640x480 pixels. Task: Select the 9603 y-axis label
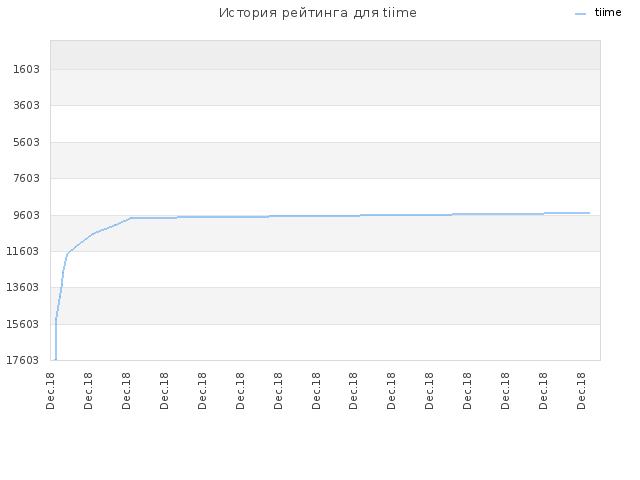pos(27,215)
